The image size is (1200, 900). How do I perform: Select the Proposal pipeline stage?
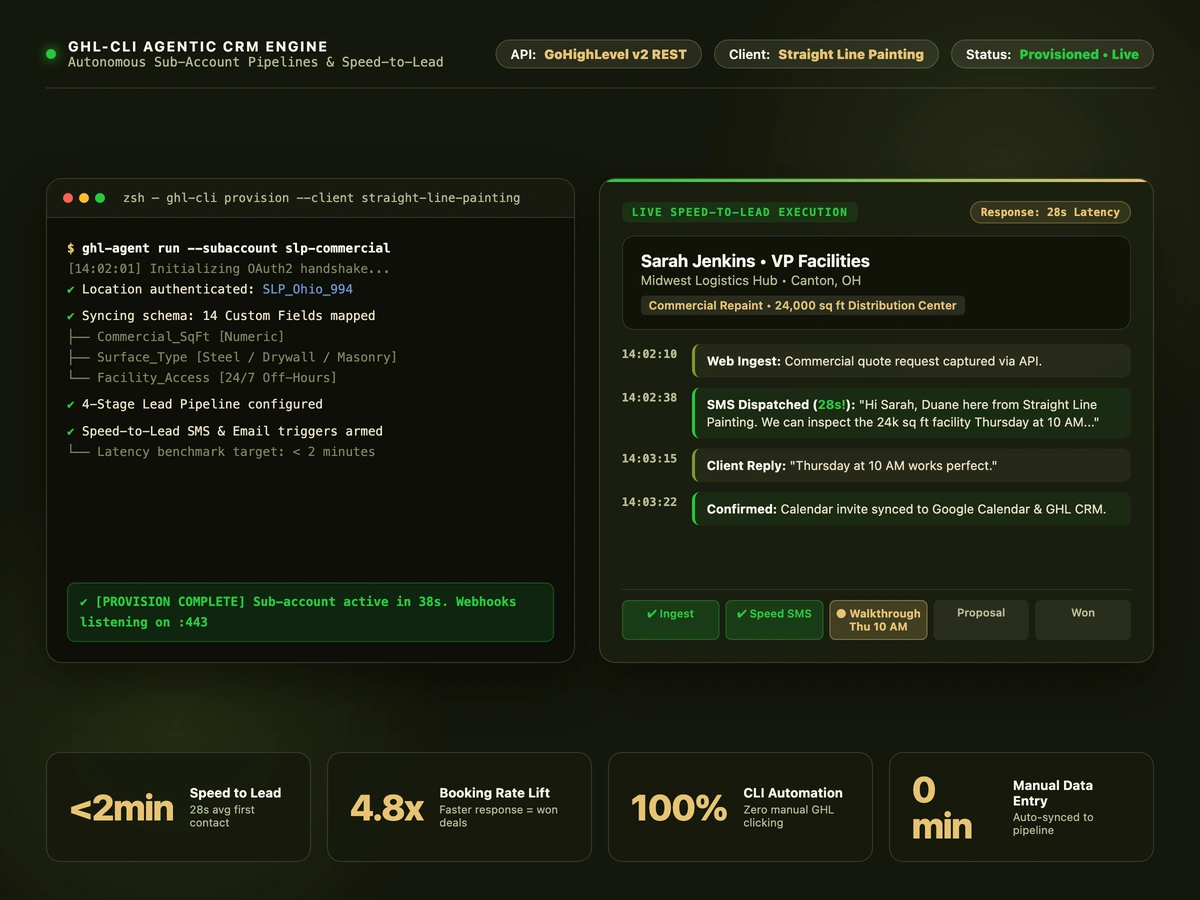point(981,619)
